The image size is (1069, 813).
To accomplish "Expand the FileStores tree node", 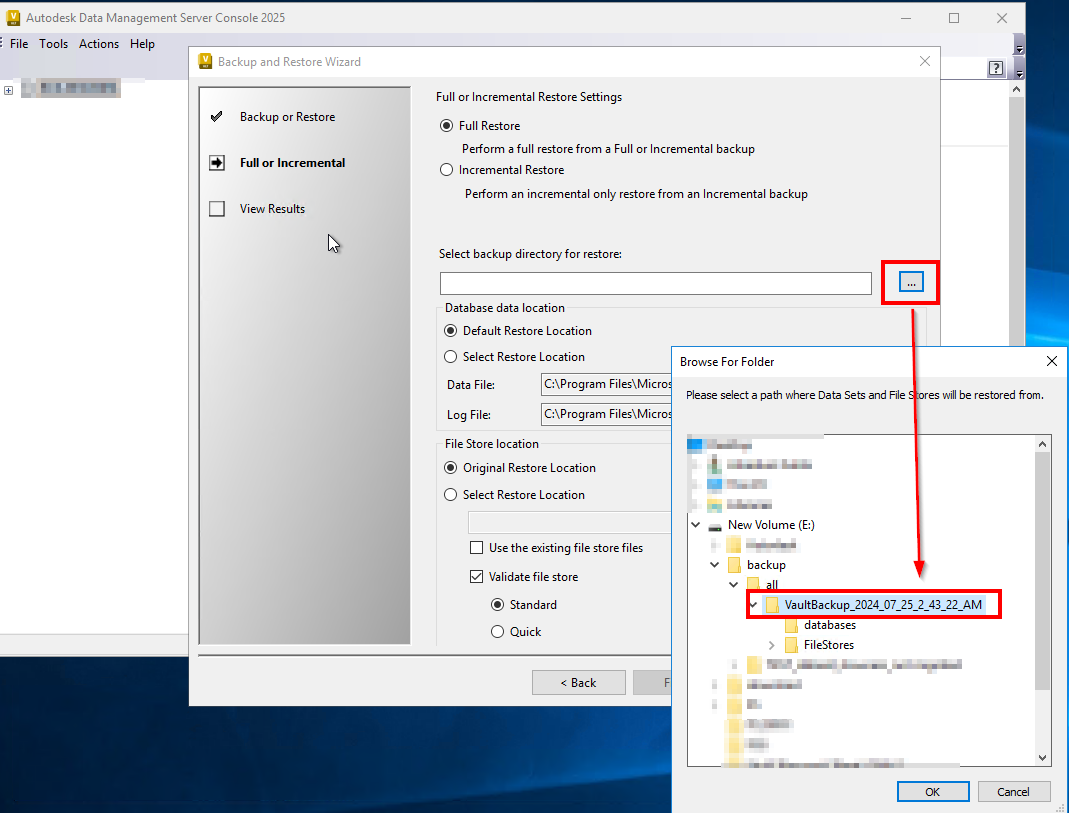I will (x=770, y=644).
